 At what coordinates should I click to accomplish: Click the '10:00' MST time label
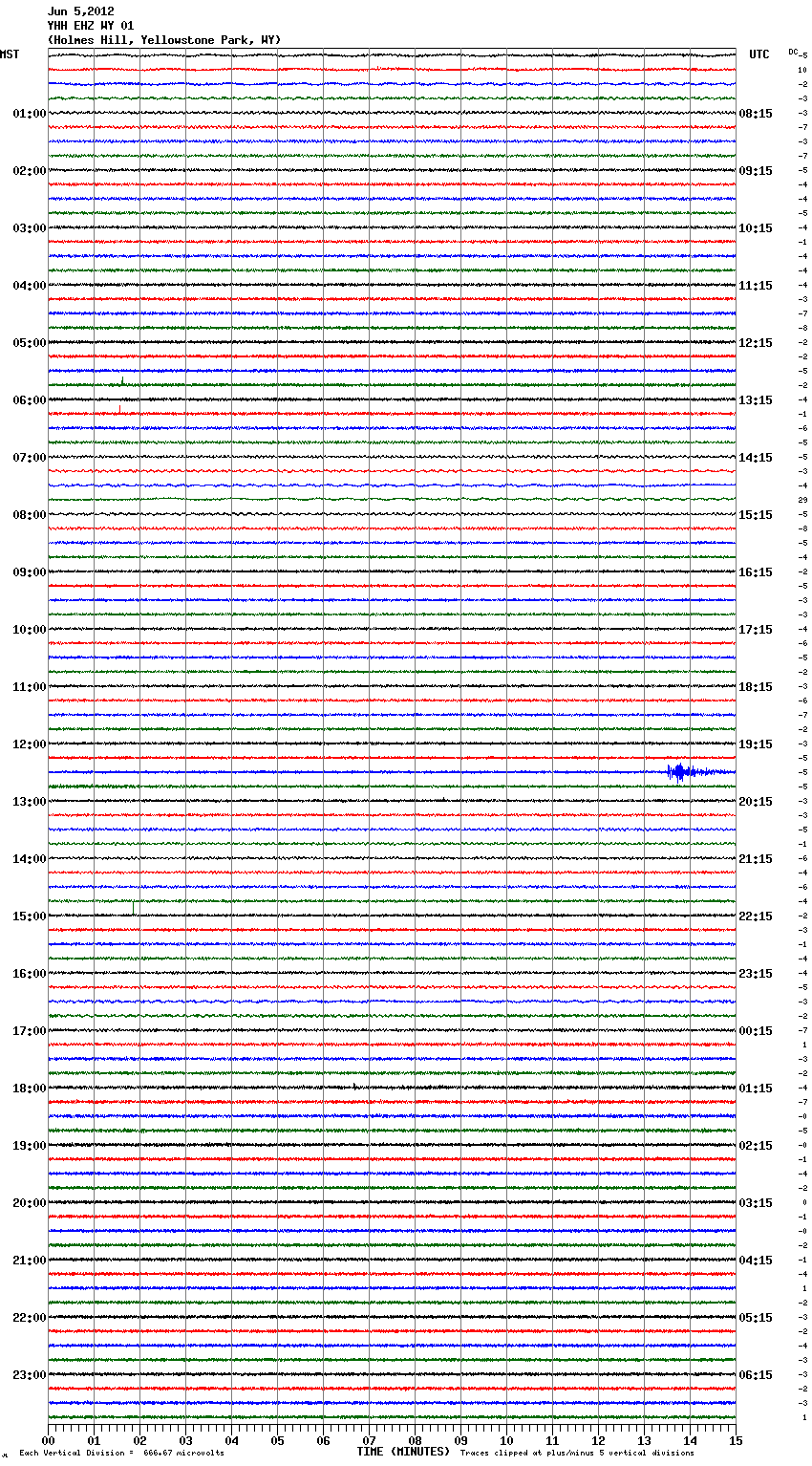(30, 629)
